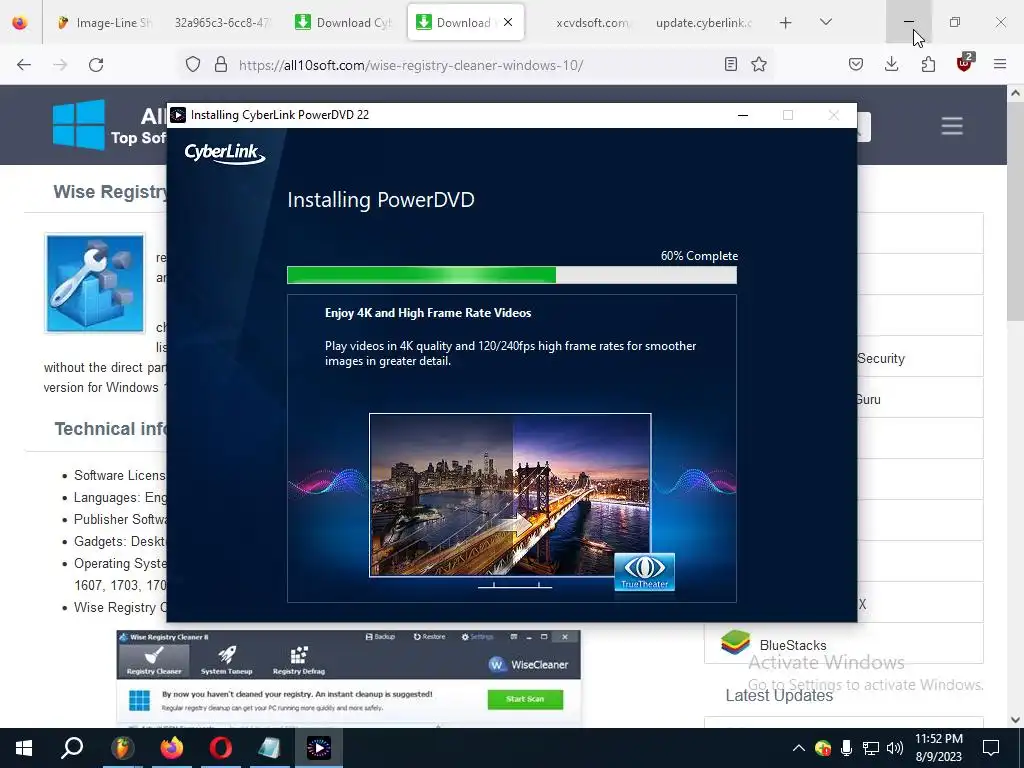Viewport: 1024px width, 768px height.
Task: Open the Windows Start menu
Action: [x=24, y=748]
